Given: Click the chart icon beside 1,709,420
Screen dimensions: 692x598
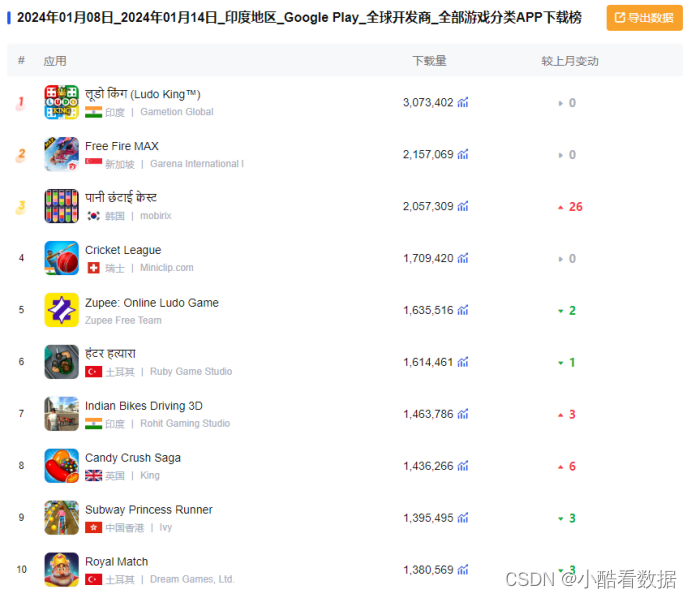Looking at the screenshot, I should coord(463,258).
